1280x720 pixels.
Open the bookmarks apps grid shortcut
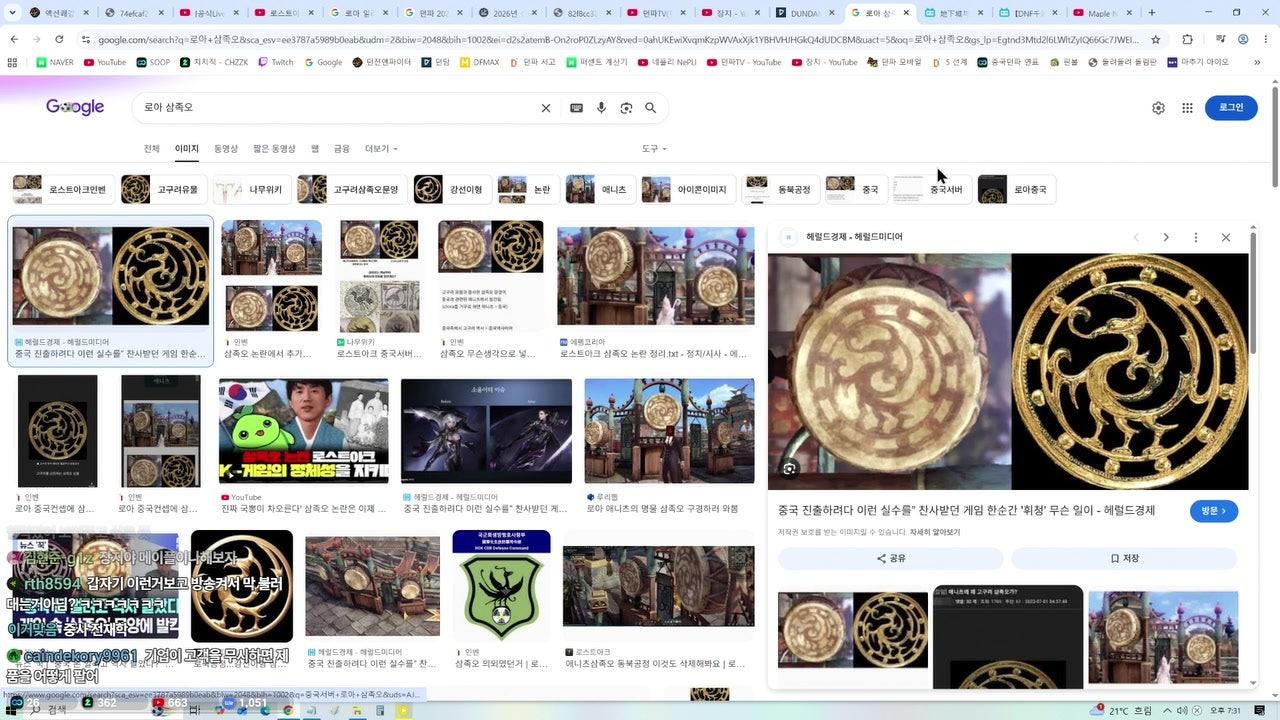pos(12,62)
